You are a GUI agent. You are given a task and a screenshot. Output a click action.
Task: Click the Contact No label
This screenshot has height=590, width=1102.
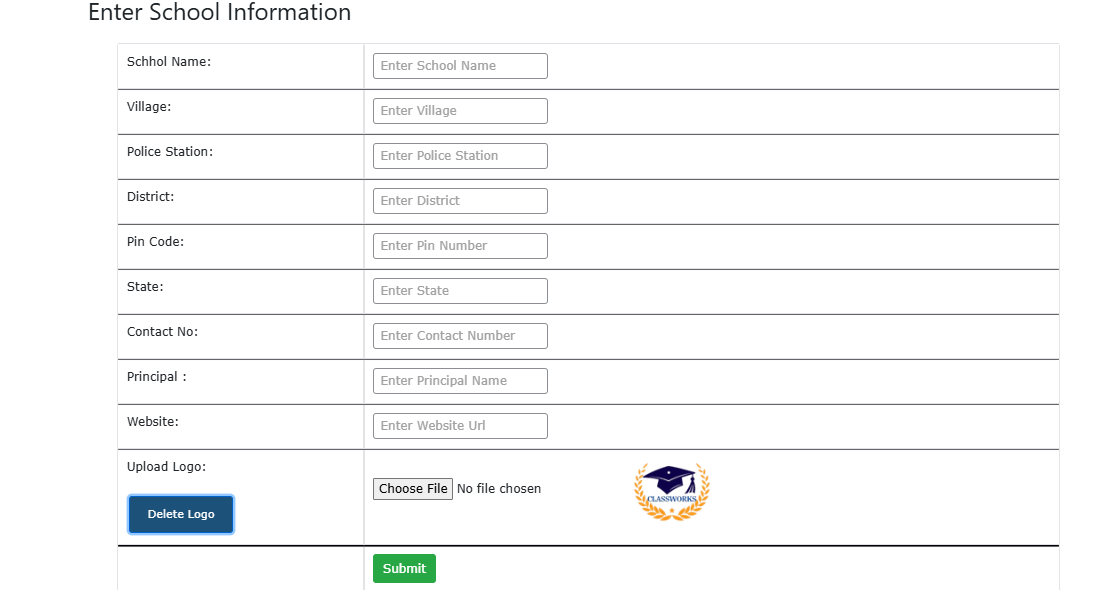162,332
